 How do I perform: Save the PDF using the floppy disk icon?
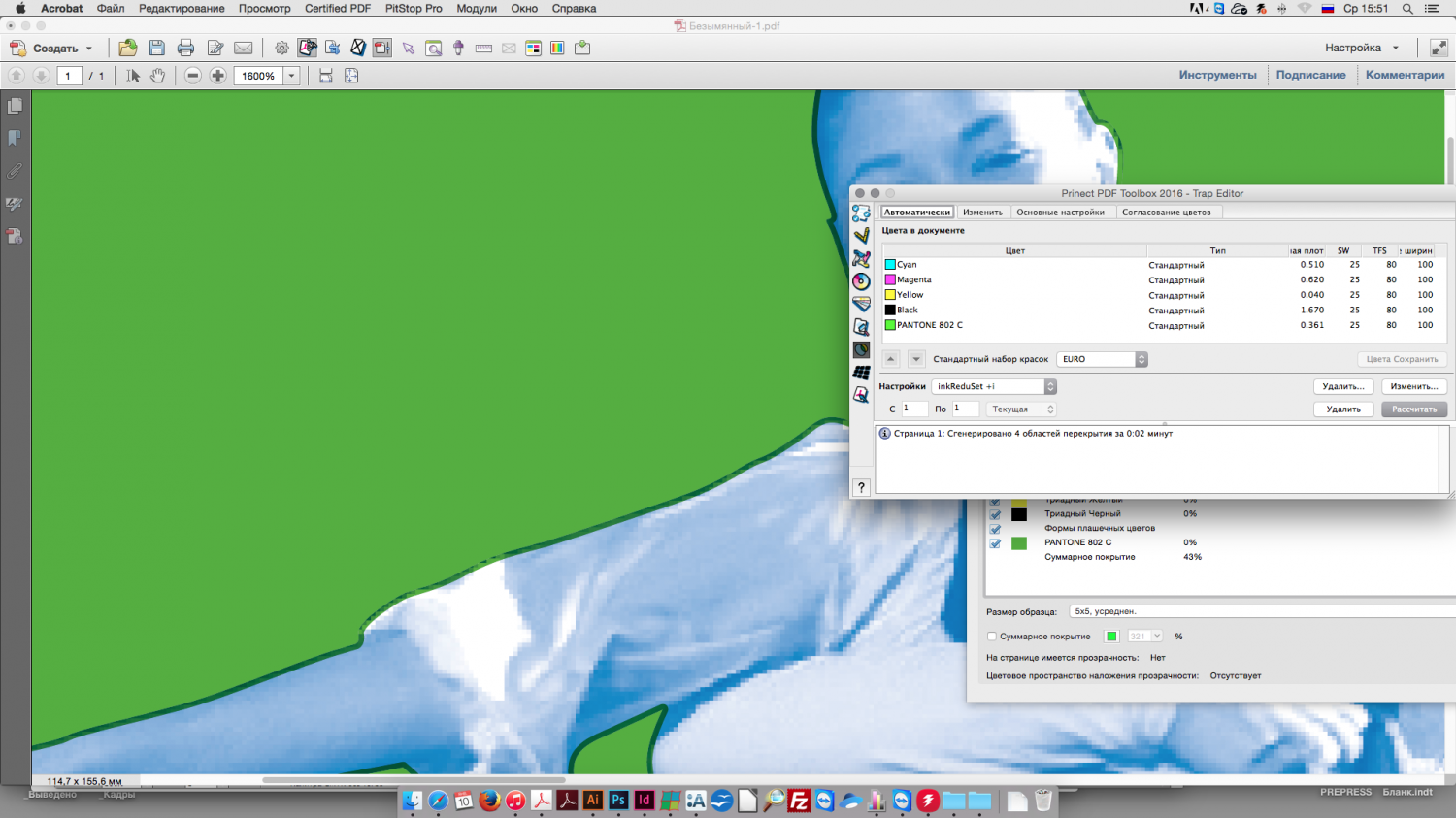point(156,48)
